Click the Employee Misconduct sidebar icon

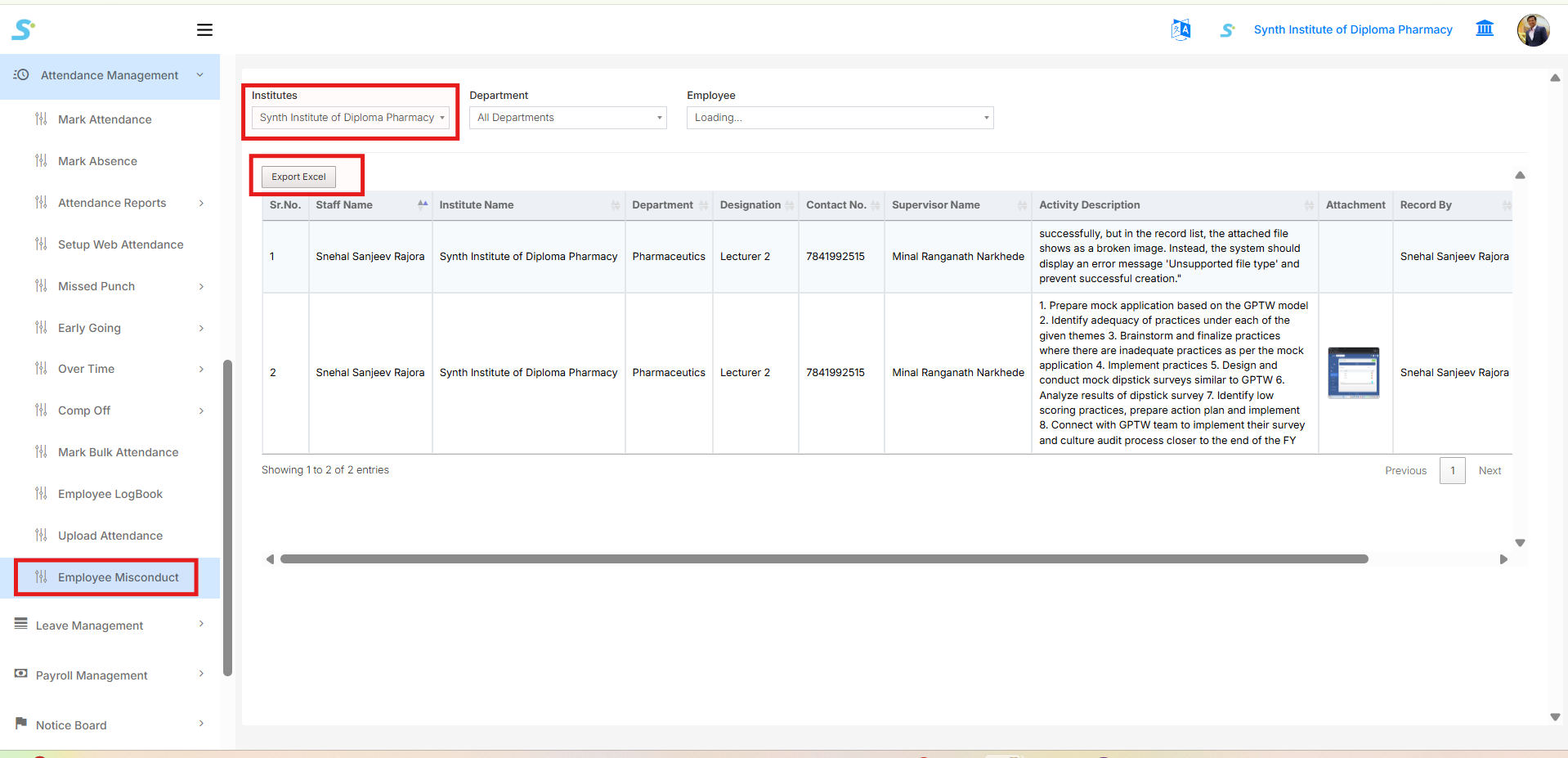41,576
